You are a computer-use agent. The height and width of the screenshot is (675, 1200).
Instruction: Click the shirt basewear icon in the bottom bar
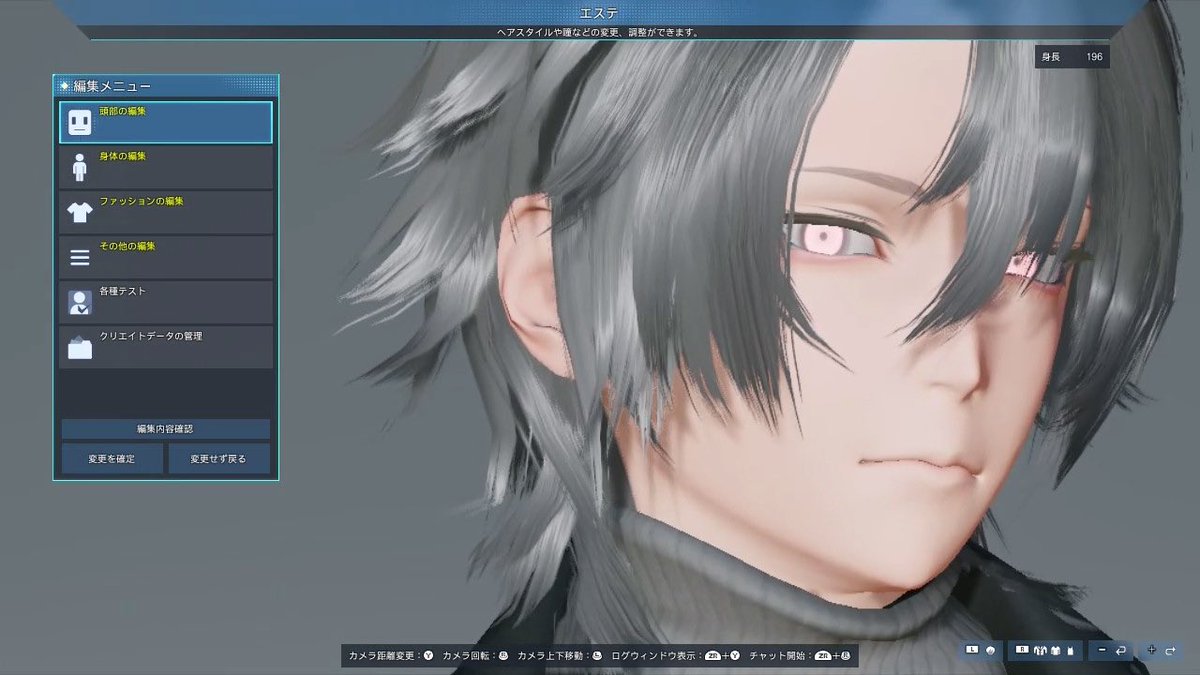pos(1056,650)
